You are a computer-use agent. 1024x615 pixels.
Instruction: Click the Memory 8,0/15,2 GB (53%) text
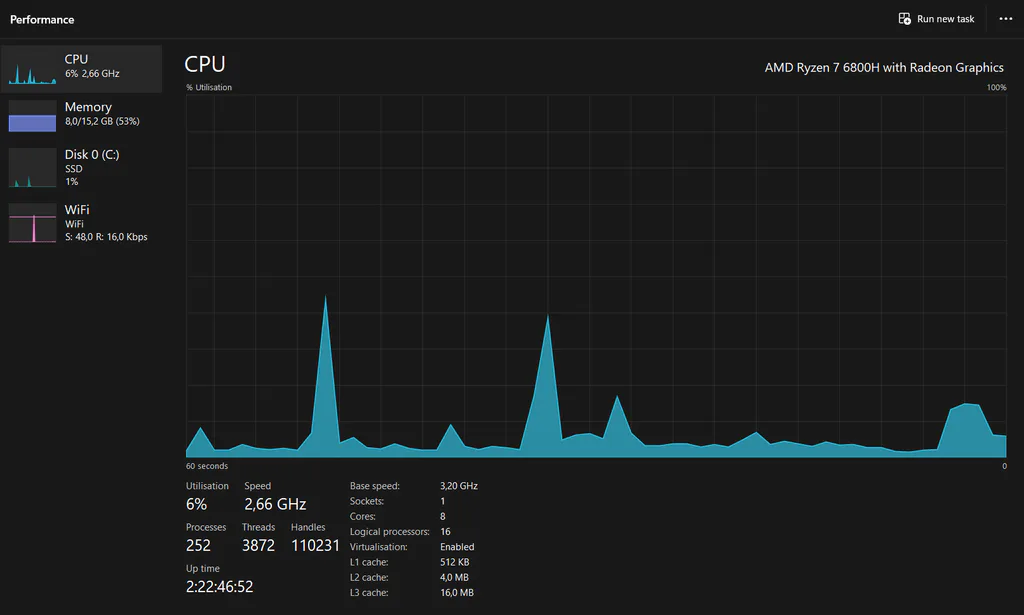coord(102,121)
